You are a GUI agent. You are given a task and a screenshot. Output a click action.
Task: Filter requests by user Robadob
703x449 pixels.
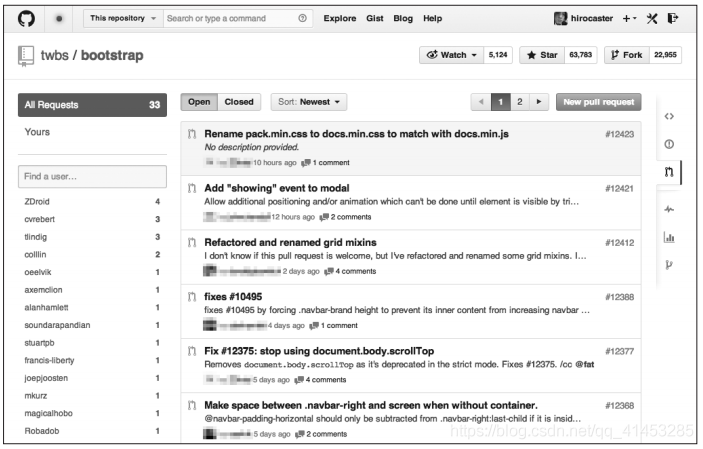tap(42, 431)
